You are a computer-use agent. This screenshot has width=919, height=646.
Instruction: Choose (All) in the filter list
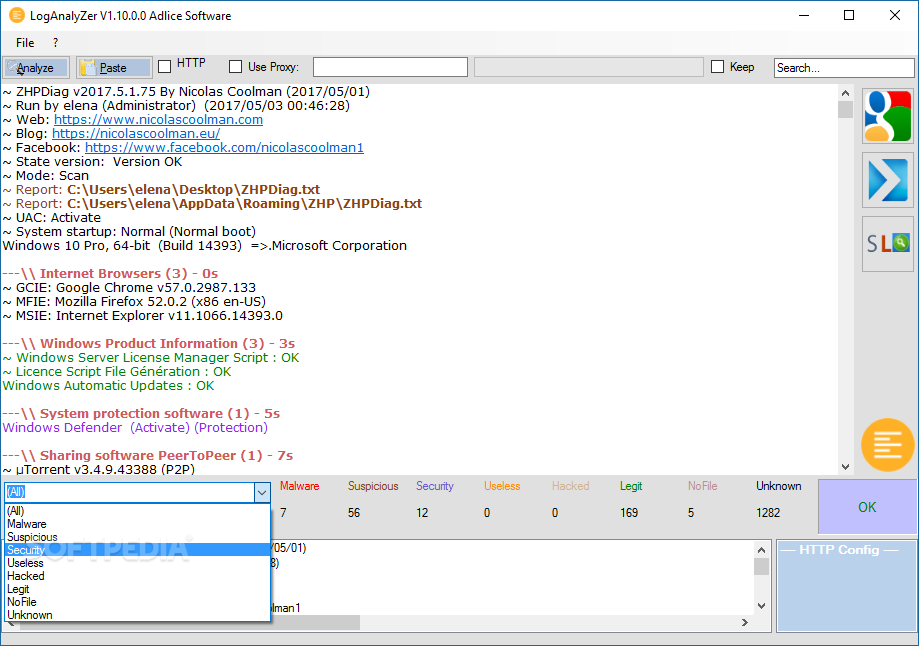point(137,511)
